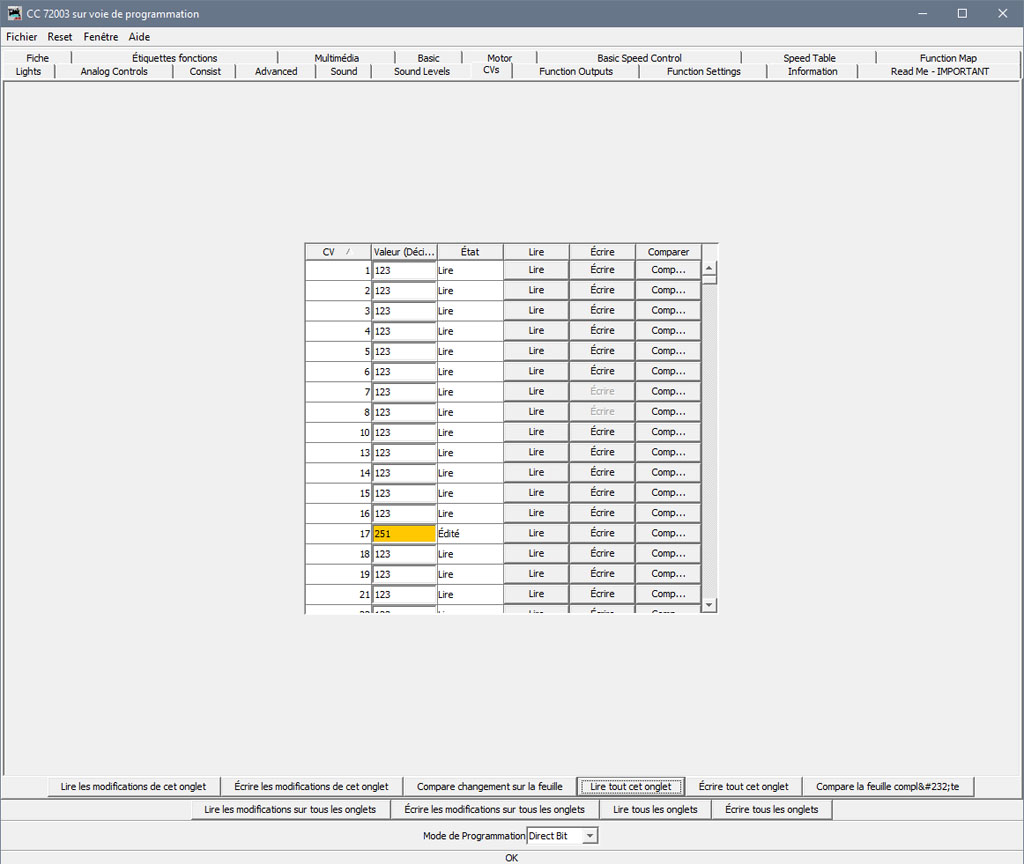
Task: Select the Basic tab
Action: [428, 58]
